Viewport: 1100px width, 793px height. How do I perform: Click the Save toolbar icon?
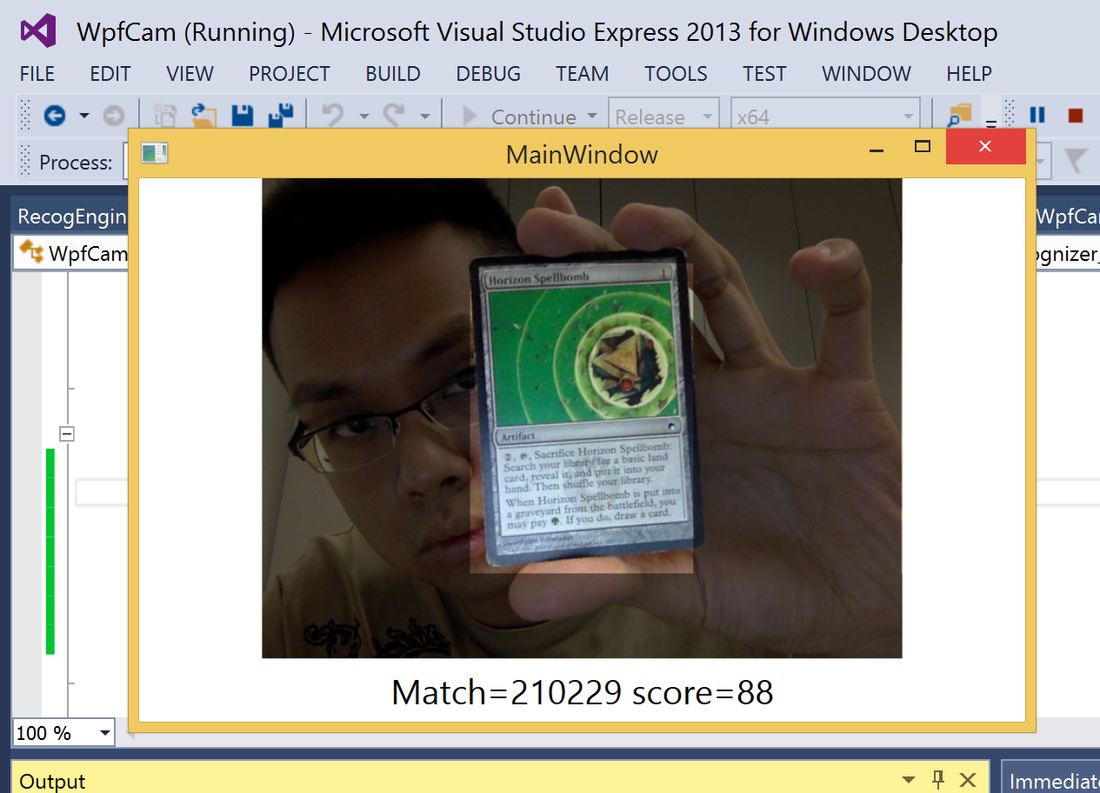coord(241,113)
